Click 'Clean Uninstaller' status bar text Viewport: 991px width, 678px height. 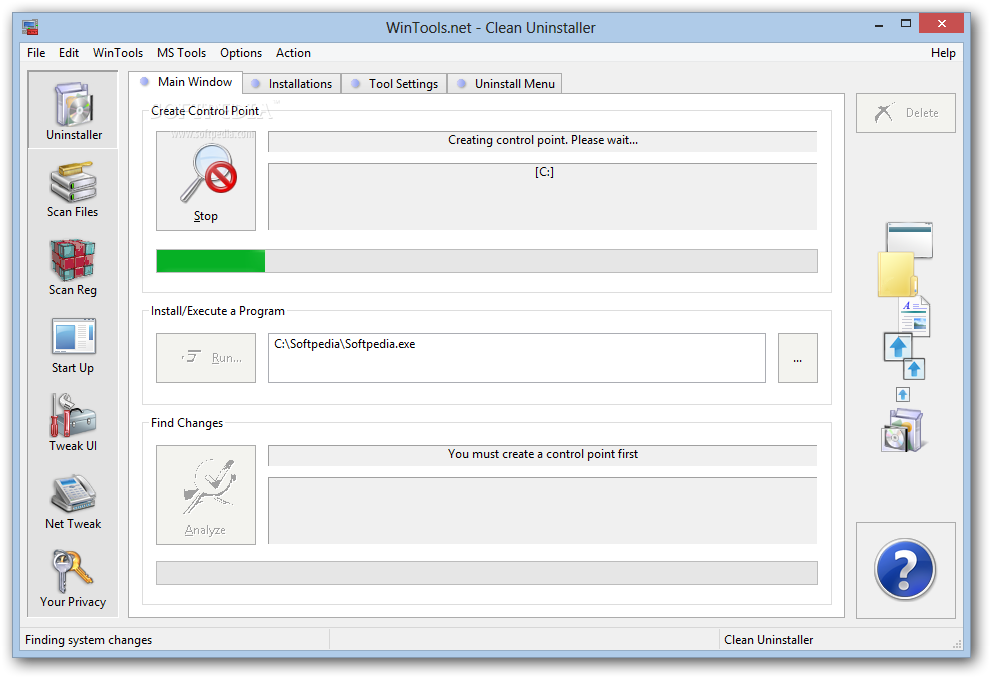tap(769, 640)
